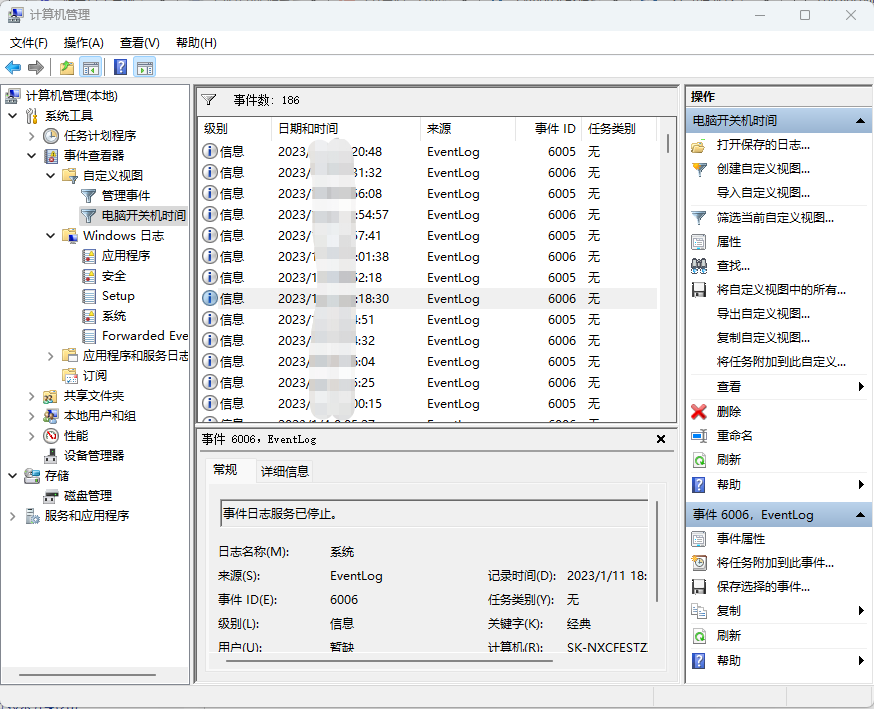The width and height of the screenshot is (874, 709).
Task: Close the event 6006 preview pane
Action: pyautogui.click(x=661, y=439)
